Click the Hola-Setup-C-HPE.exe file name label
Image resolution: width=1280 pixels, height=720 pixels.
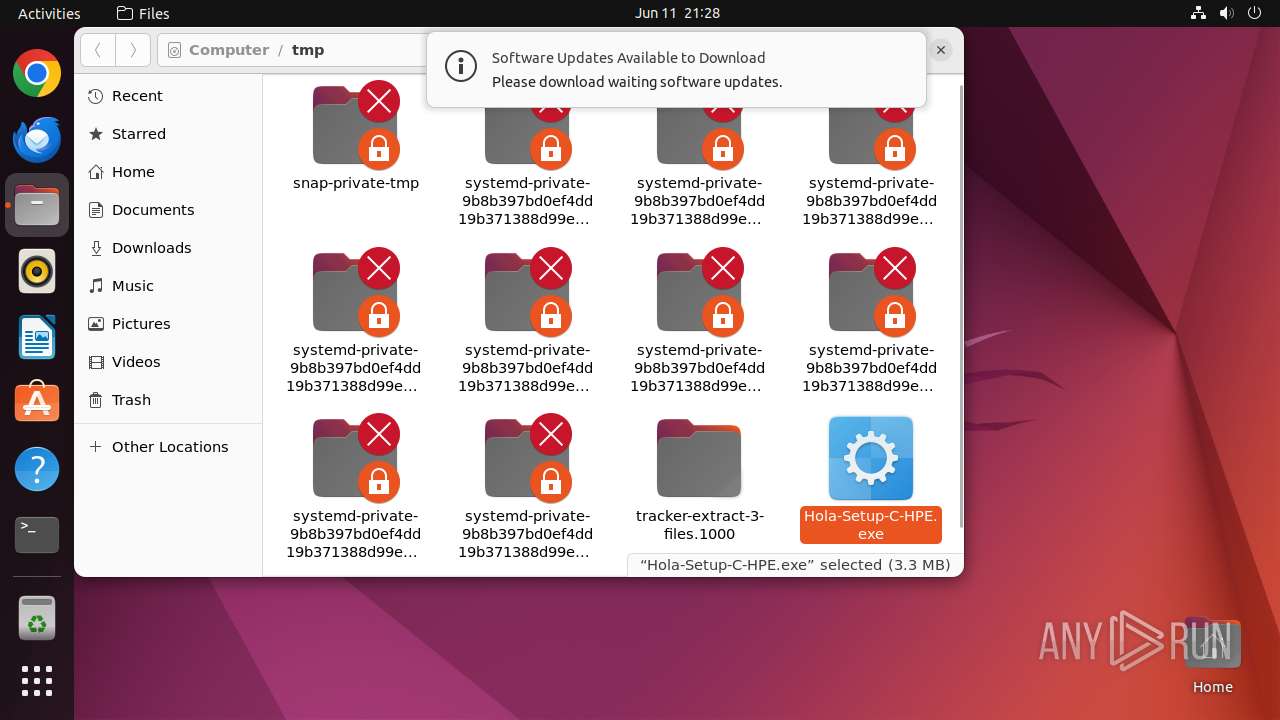pyautogui.click(x=871, y=525)
